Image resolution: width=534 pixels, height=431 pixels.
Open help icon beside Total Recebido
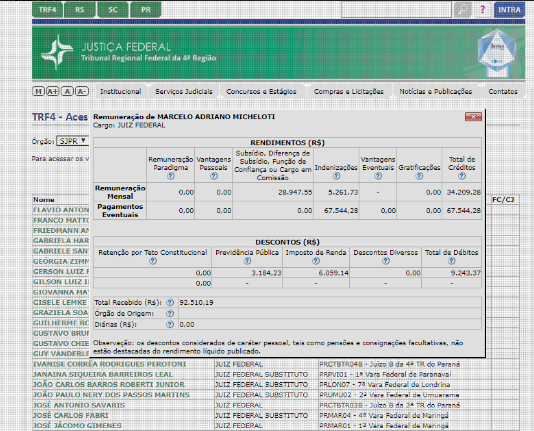(x=170, y=302)
